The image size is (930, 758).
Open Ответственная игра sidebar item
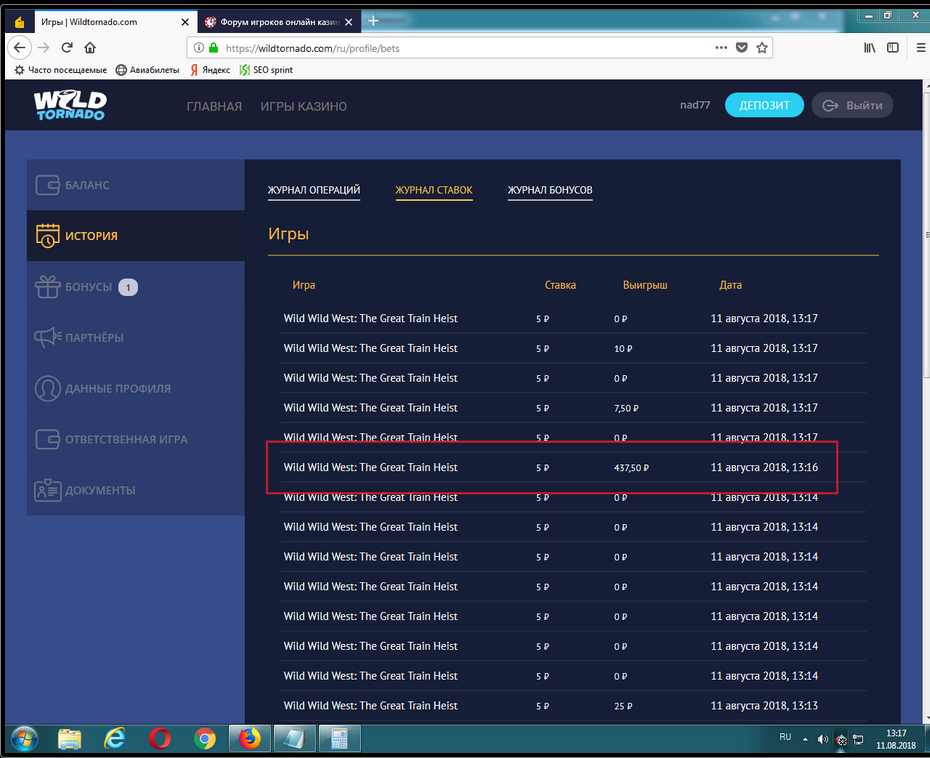pos(136,439)
